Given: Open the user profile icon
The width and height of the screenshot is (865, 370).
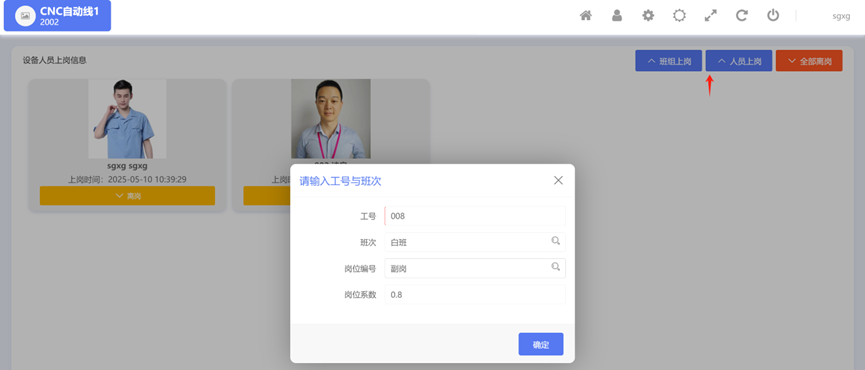Looking at the screenshot, I should [x=617, y=15].
